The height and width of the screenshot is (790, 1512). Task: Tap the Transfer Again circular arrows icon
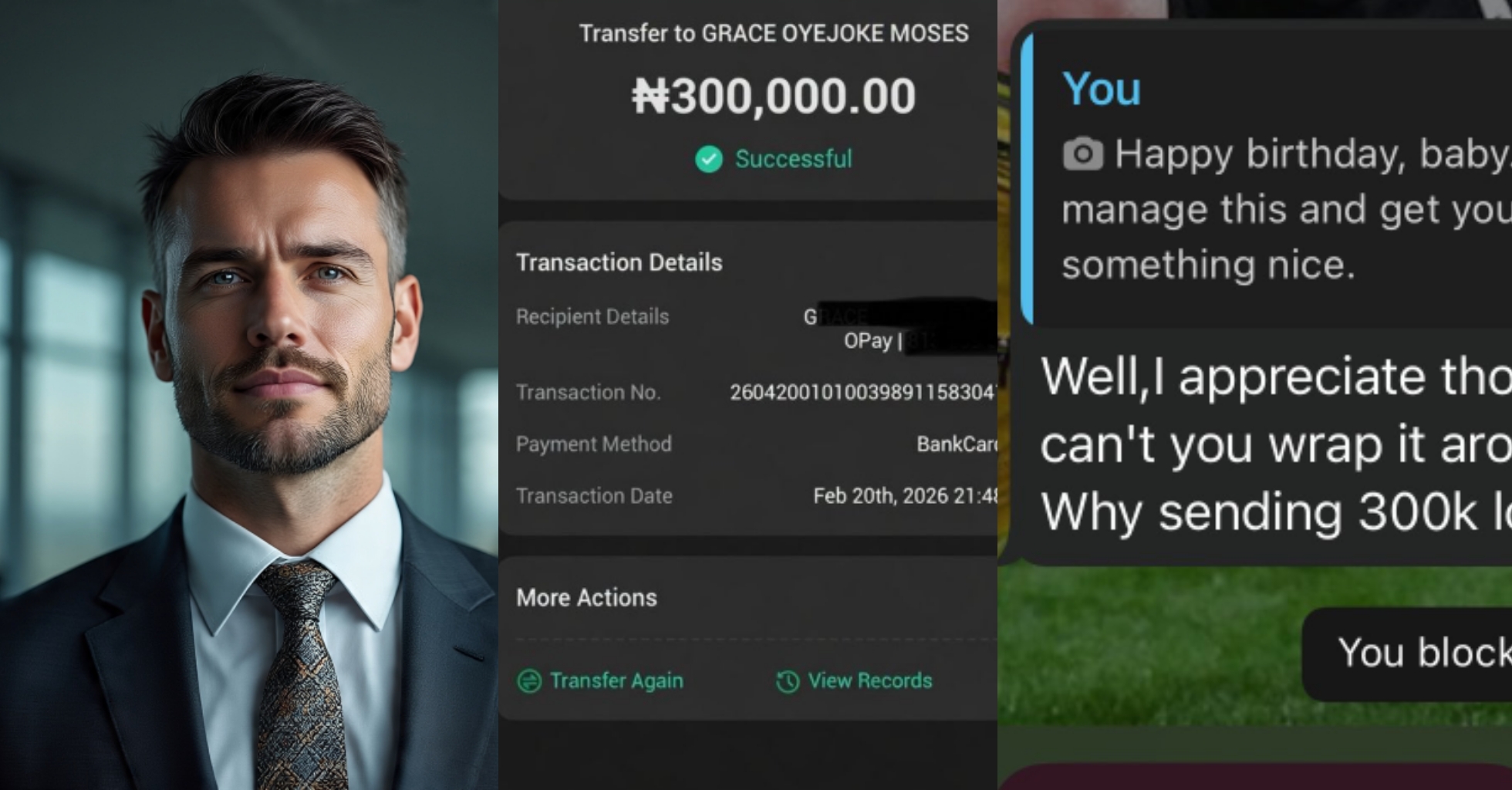tap(529, 681)
